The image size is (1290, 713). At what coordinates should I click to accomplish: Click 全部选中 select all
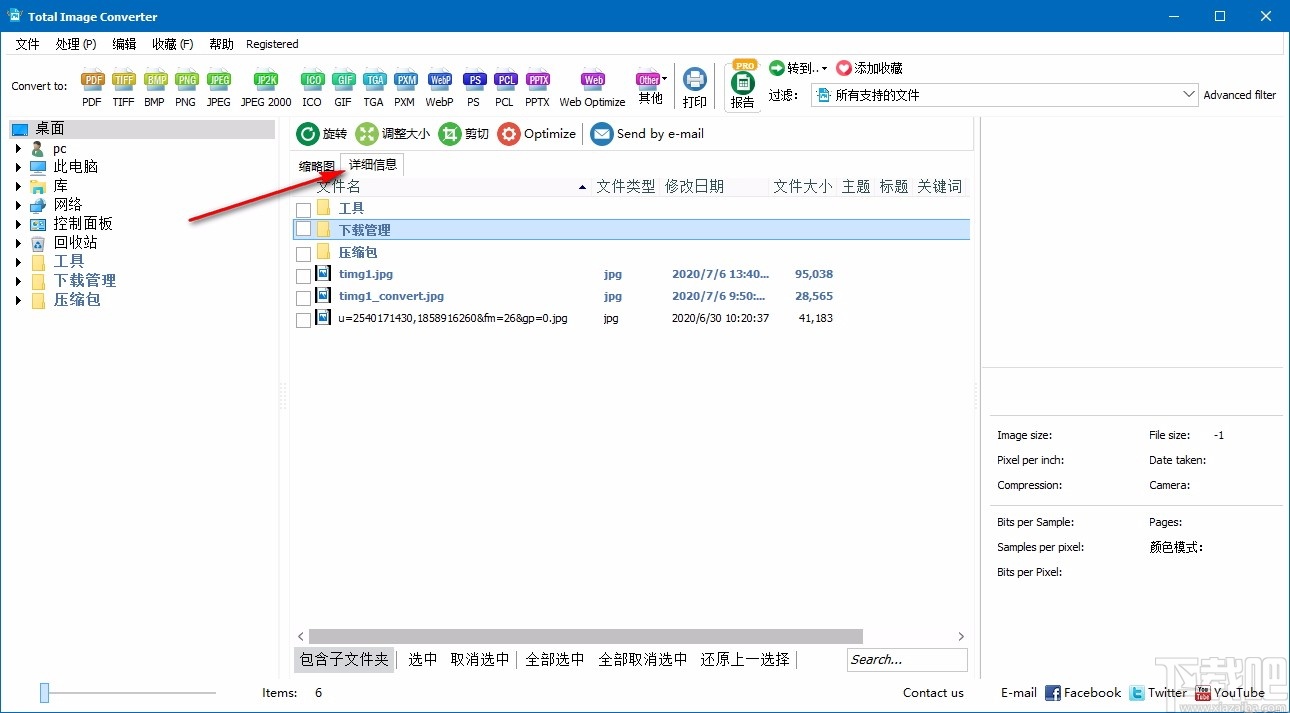[x=555, y=659]
